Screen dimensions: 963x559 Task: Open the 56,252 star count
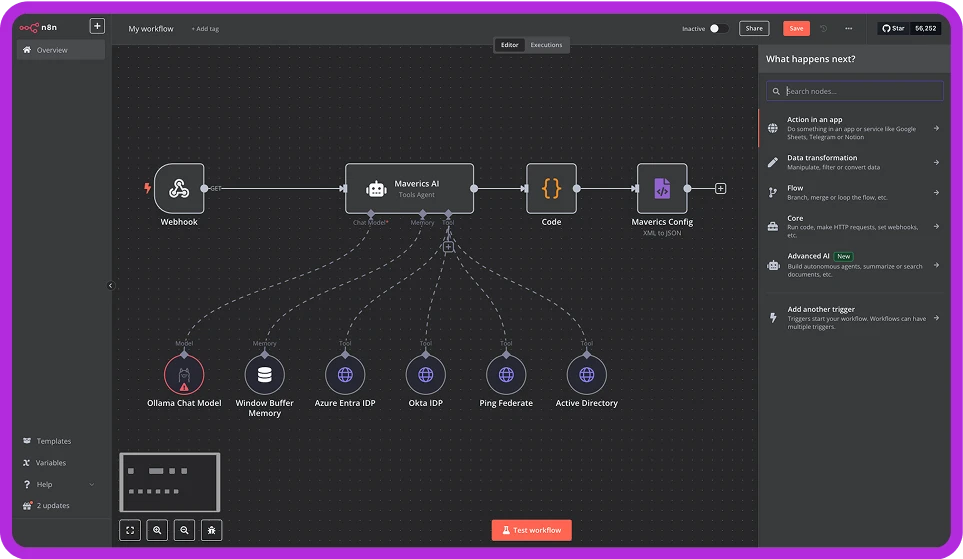point(925,28)
